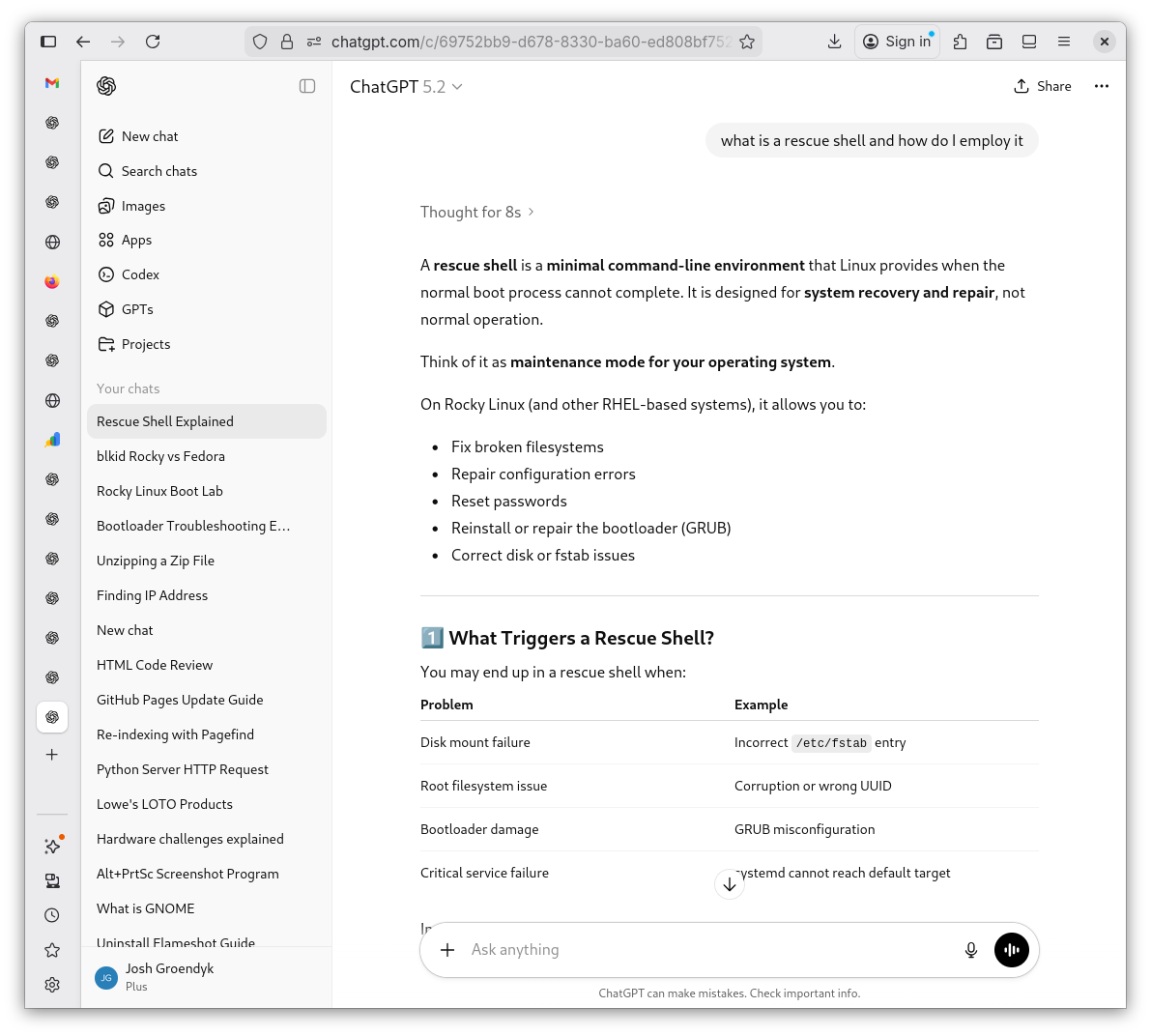Screen dimensions: 1151x1036
Task: Bookmark page with the star icon
Action: 747,42
